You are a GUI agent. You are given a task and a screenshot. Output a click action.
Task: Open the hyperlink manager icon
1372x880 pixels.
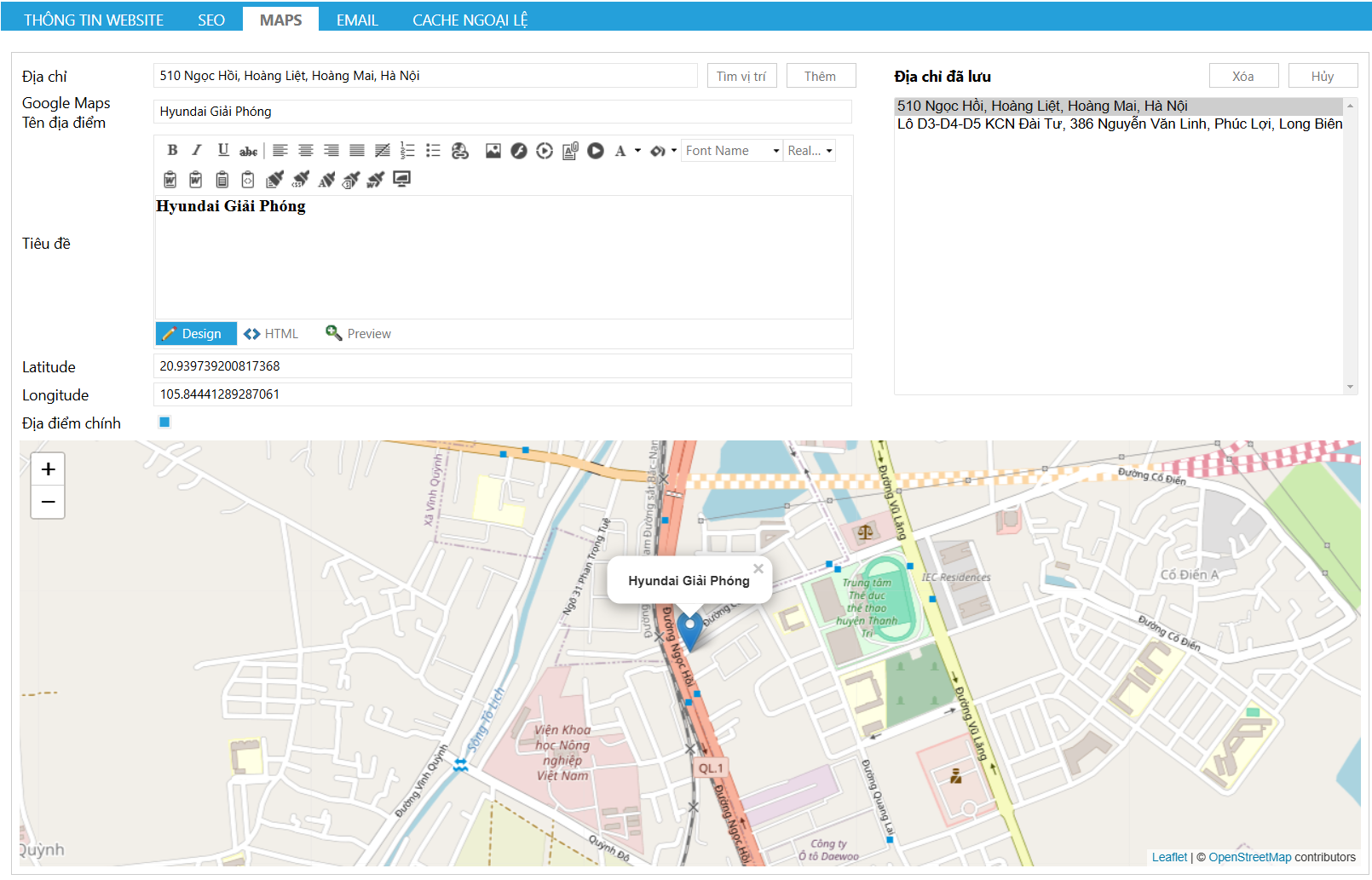point(460,151)
